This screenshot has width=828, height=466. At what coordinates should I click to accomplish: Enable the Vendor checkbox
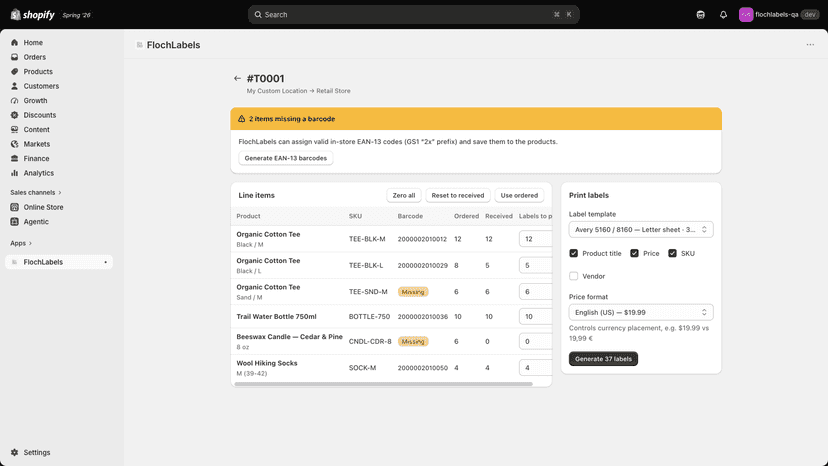[x=573, y=276]
